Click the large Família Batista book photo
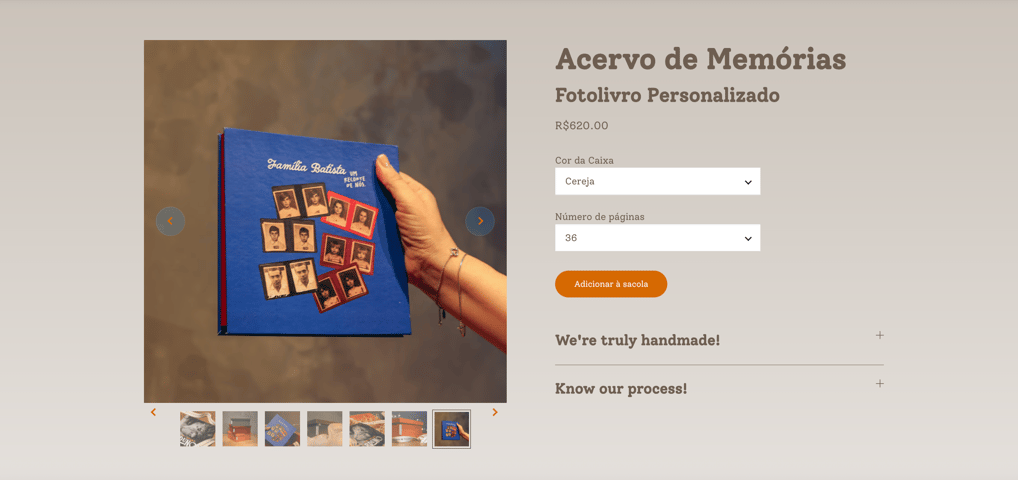 click(325, 221)
